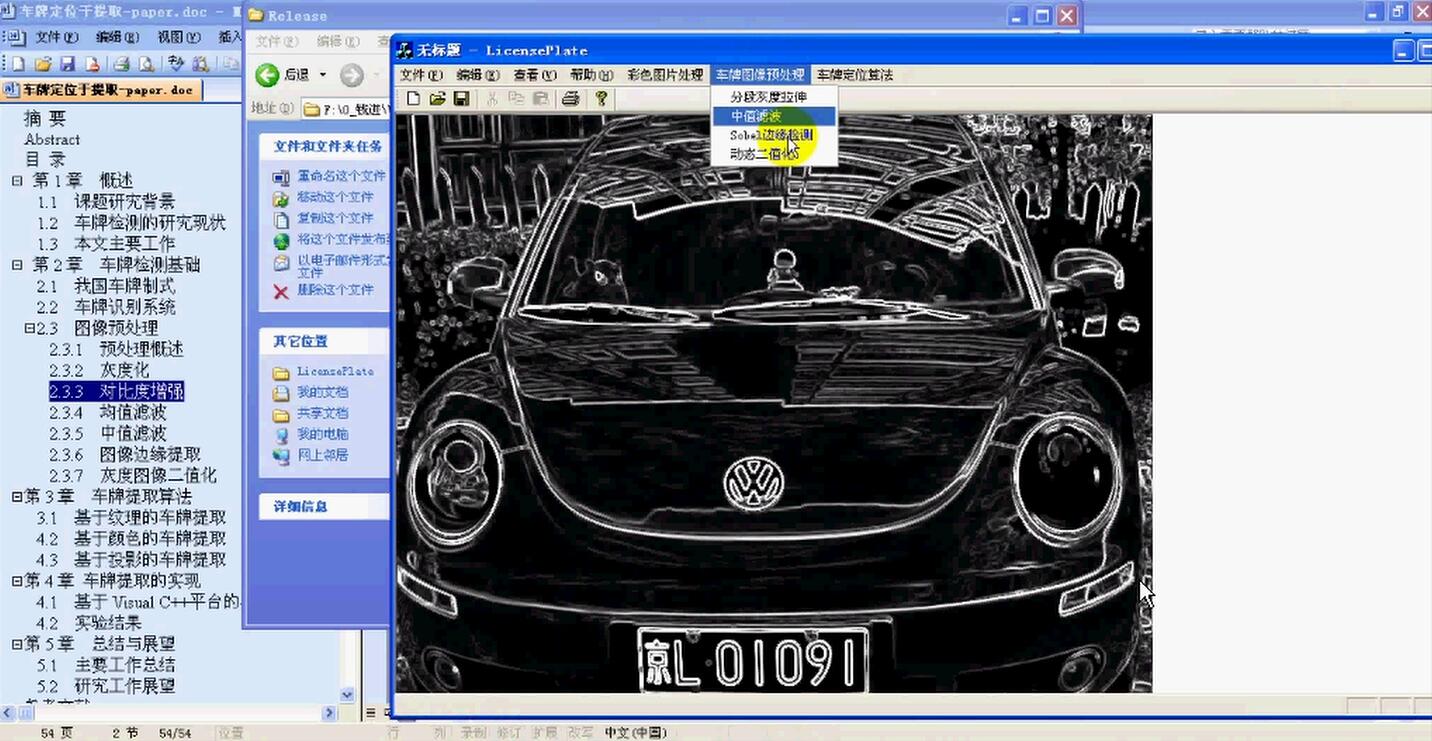
Task: Click Print Preview icon in Word toolbar
Action: pos(146,64)
